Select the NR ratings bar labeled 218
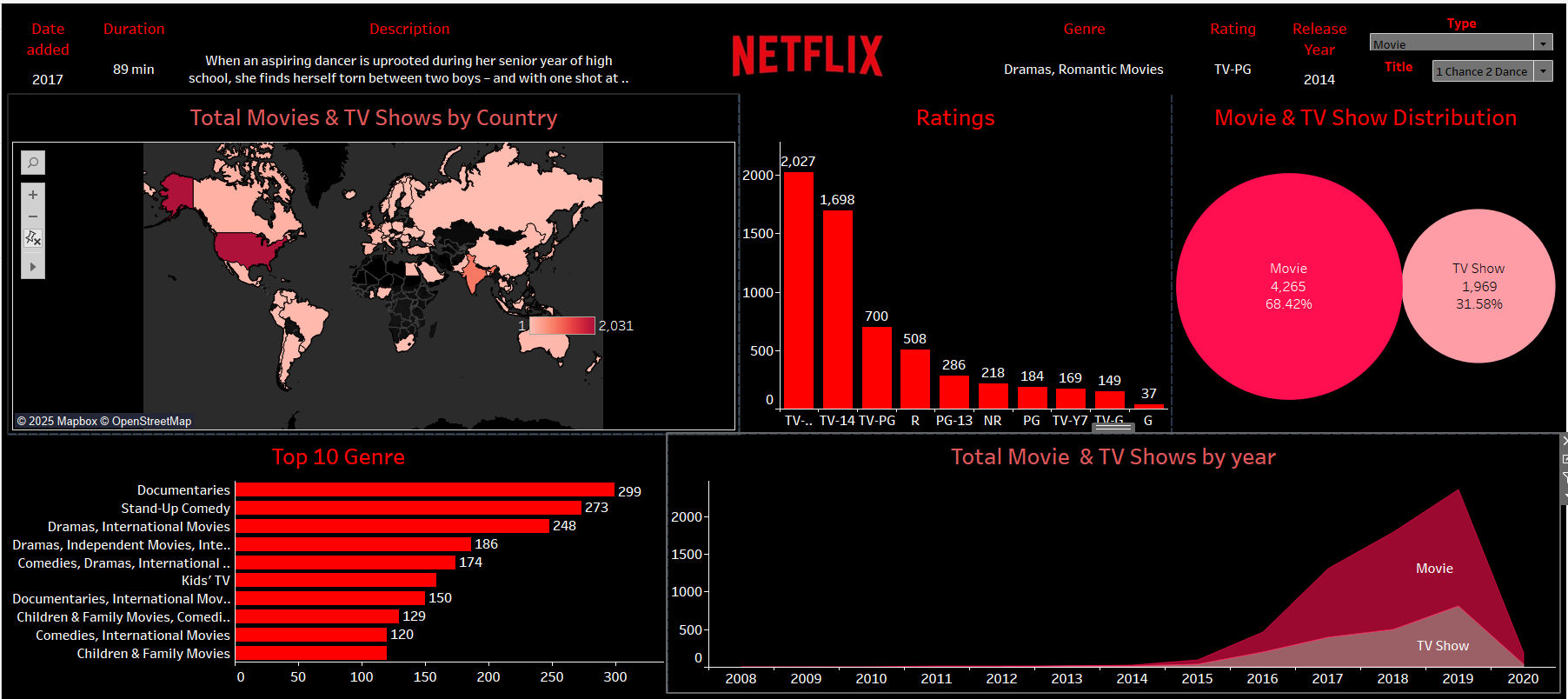Image resolution: width=1568 pixels, height=699 pixels. tap(993, 396)
